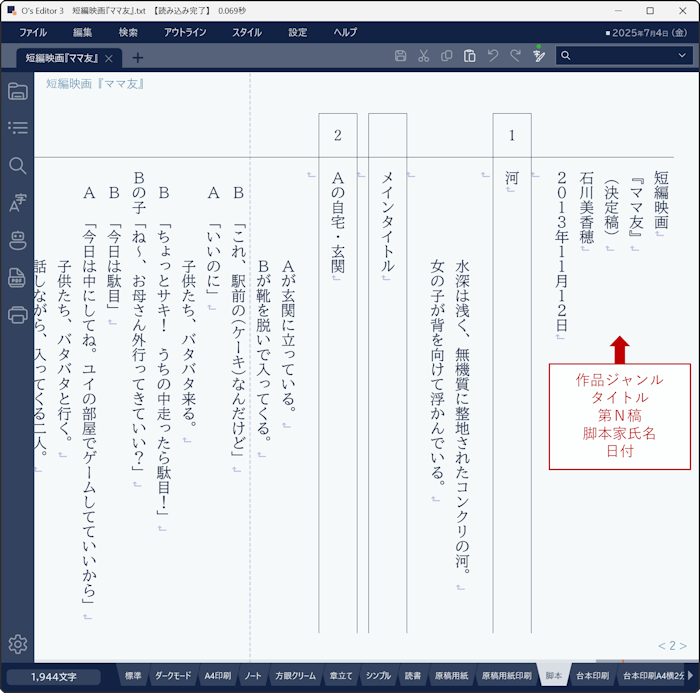Open the 設定 menu
700x693 pixels.
pyautogui.click(x=297, y=32)
